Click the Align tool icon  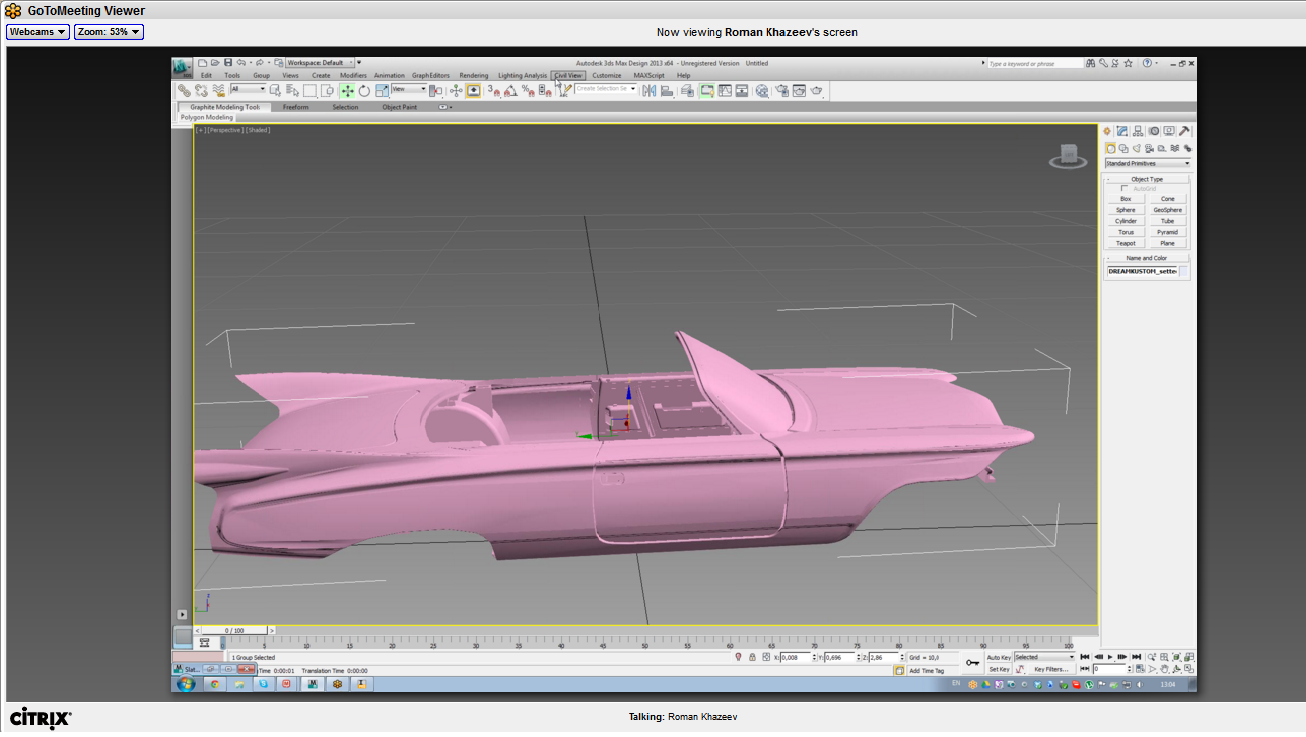(x=666, y=90)
